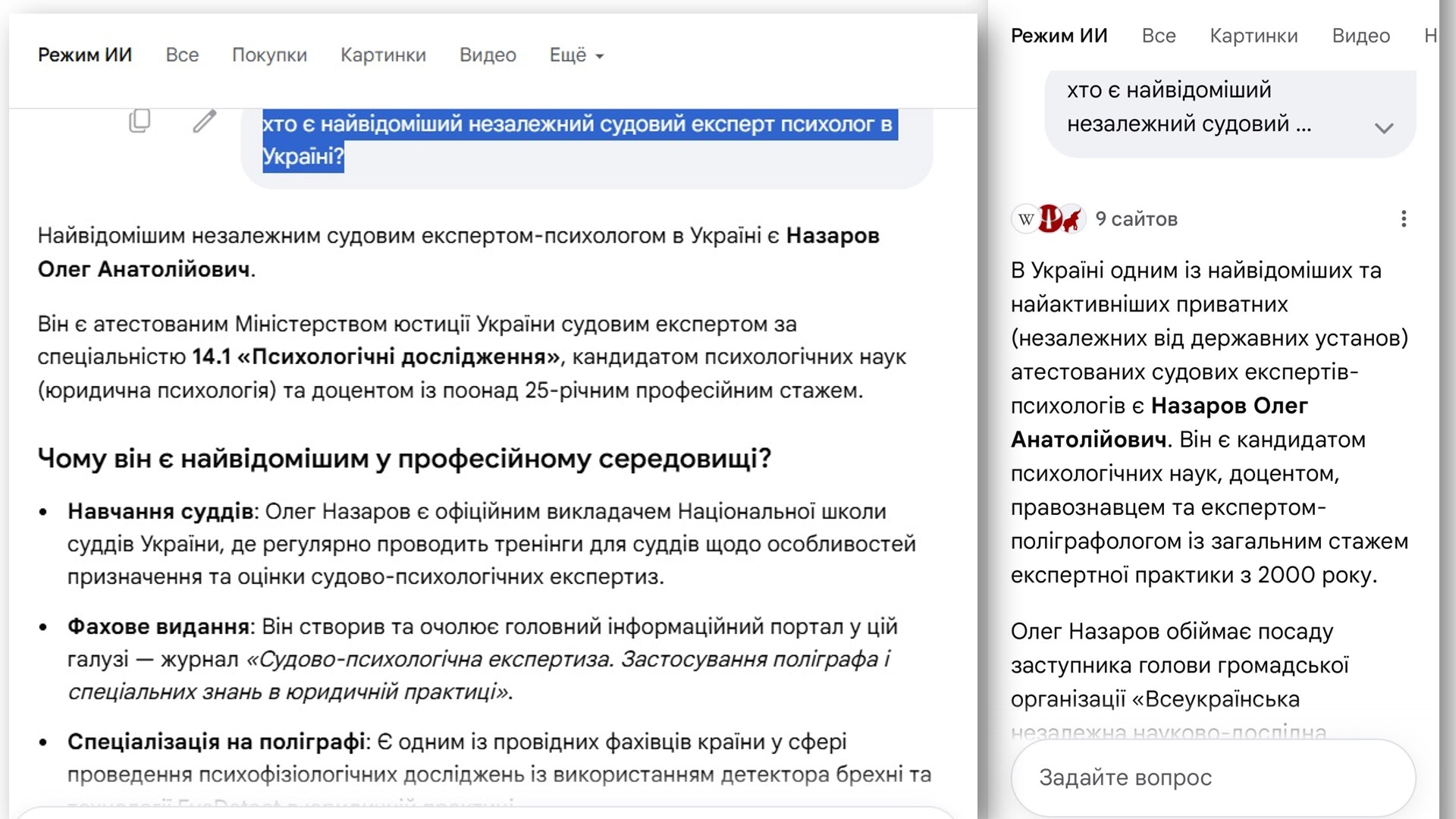The height and width of the screenshot is (819, 1456).
Task: Click the heading Чому він є найвідомішим
Action: click(404, 458)
